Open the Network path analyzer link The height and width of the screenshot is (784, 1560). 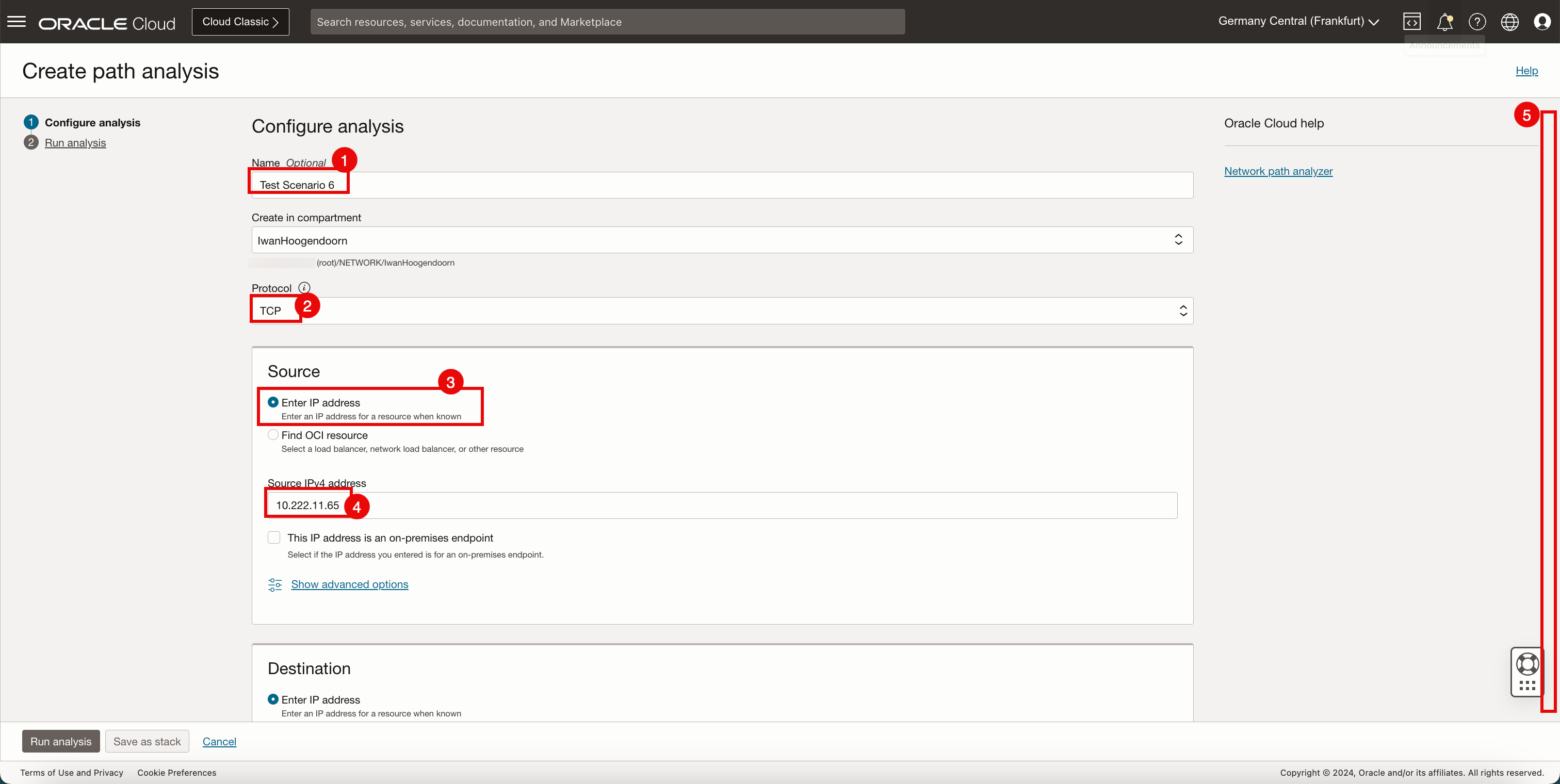1278,171
